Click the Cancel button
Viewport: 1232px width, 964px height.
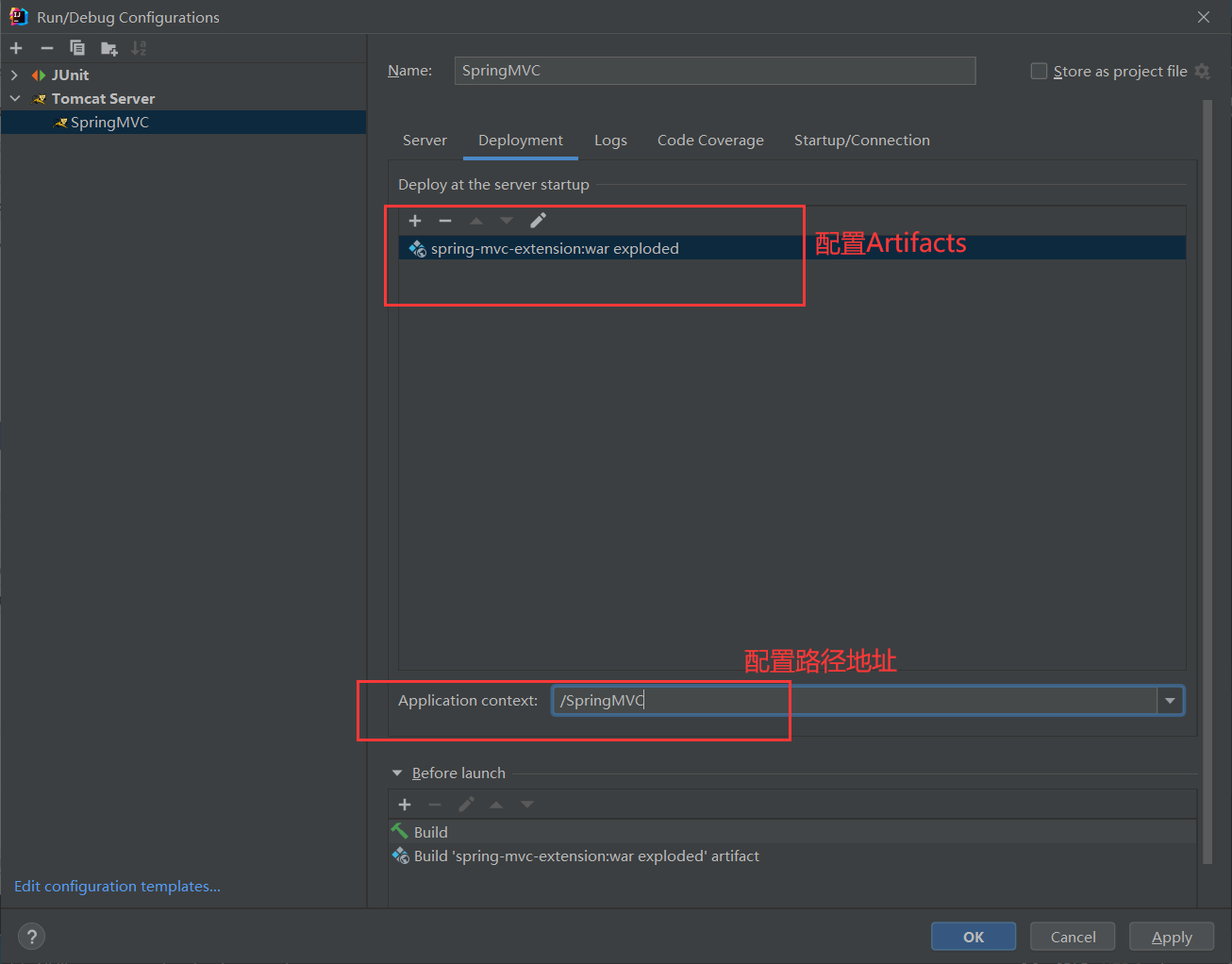1073,937
